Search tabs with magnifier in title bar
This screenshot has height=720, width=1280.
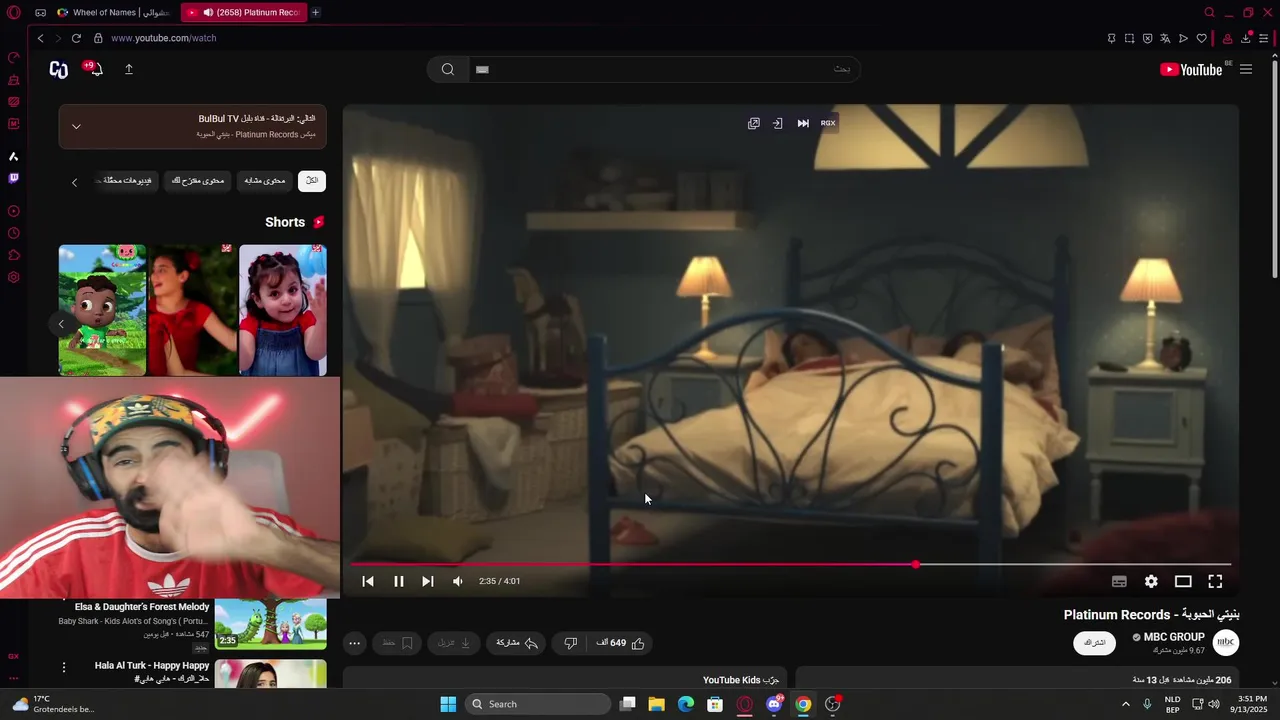click(1209, 12)
